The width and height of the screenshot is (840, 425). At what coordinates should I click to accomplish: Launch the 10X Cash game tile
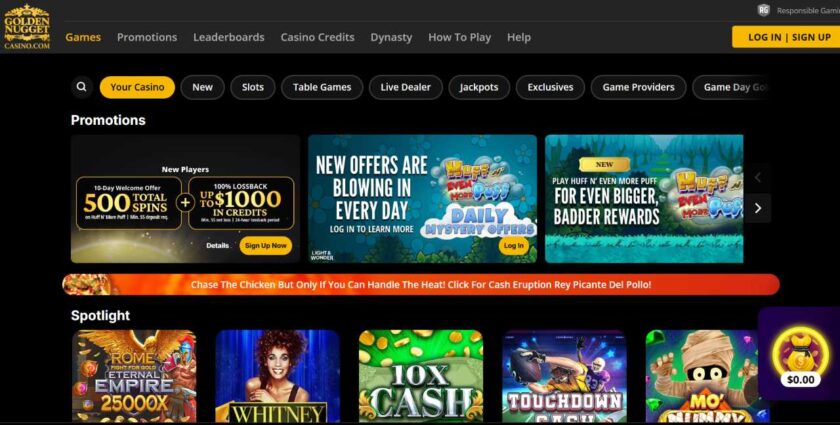pyautogui.click(x=421, y=376)
